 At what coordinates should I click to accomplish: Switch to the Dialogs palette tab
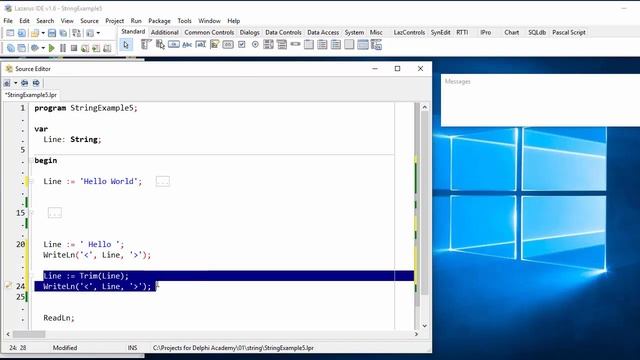coord(249,32)
